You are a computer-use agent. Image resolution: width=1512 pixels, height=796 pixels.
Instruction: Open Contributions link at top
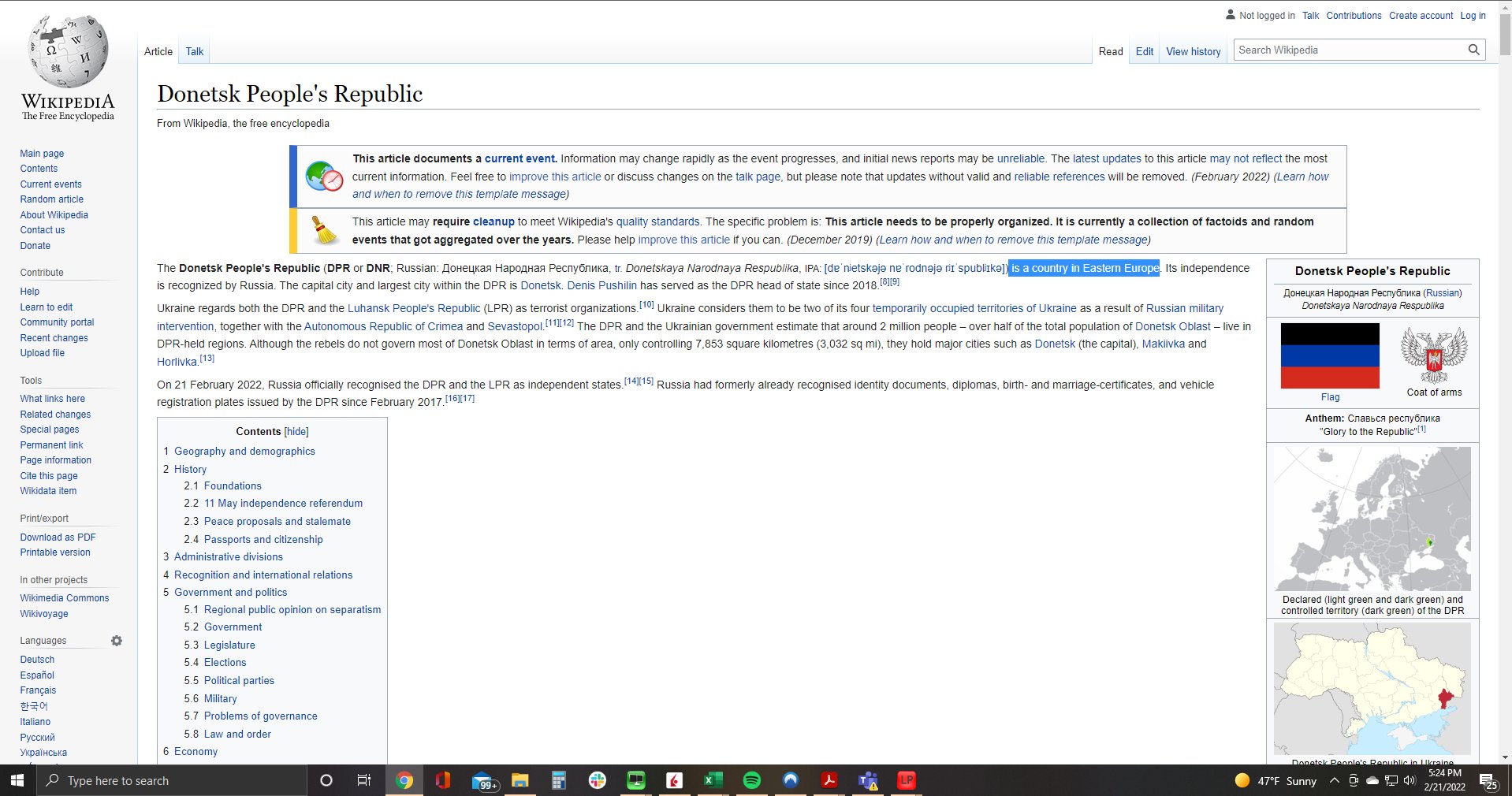1354,15
